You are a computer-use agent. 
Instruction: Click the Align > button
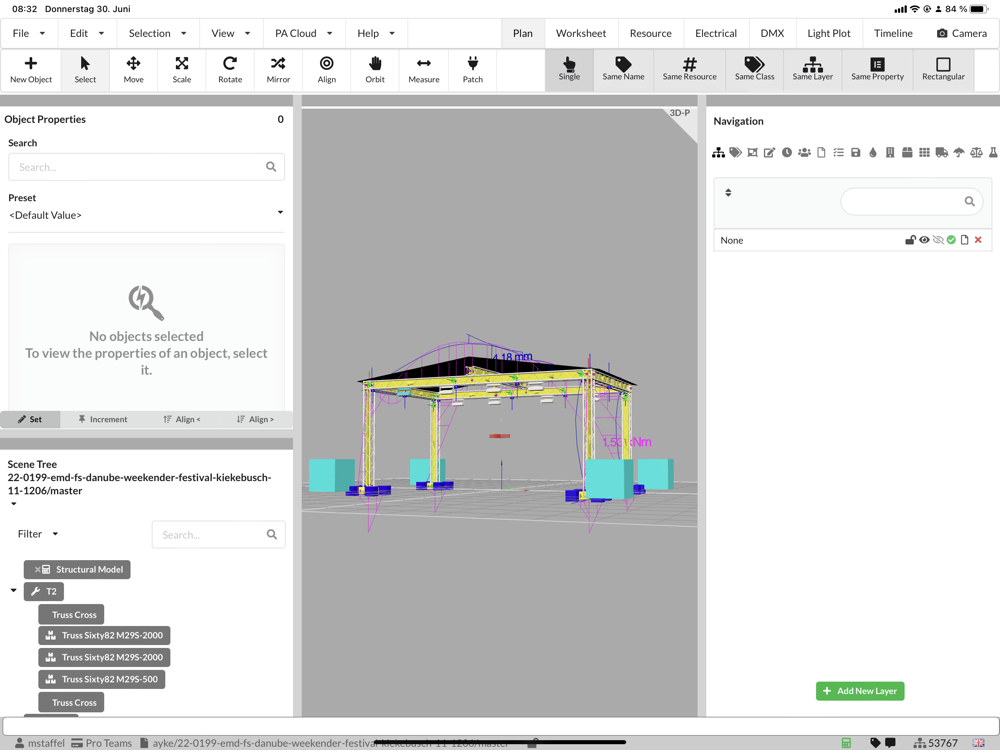click(x=255, y=419)
